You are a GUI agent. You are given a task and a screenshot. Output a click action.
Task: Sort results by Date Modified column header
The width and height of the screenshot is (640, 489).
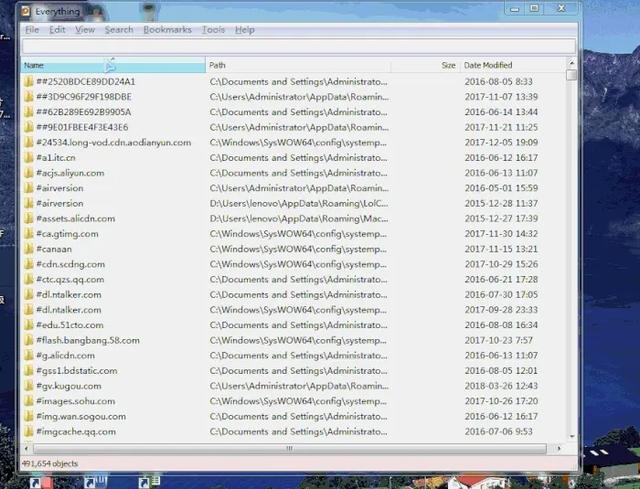point(513,65)
